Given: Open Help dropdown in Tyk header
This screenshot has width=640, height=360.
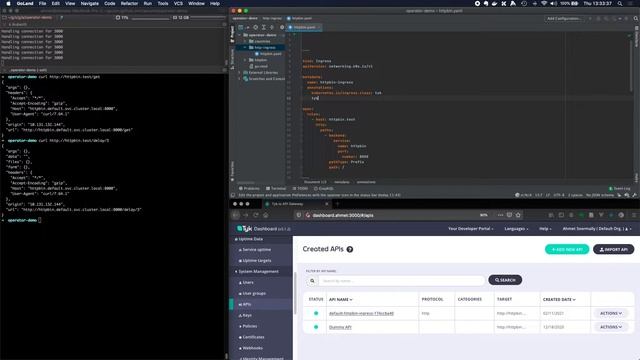Looking at the screenshot, I should [x=545, y=229].
